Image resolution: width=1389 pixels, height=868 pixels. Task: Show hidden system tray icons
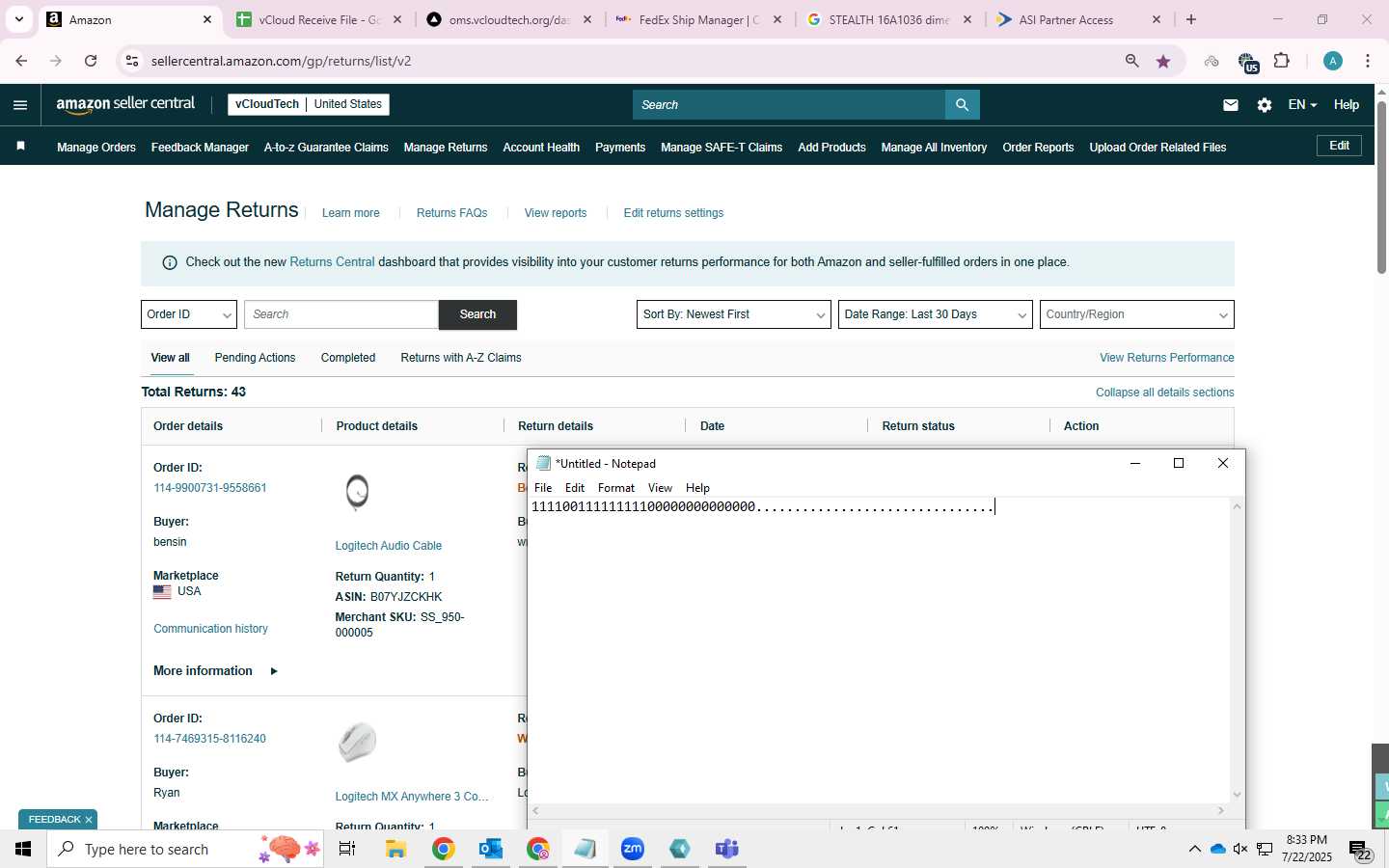click(1194, 849)
